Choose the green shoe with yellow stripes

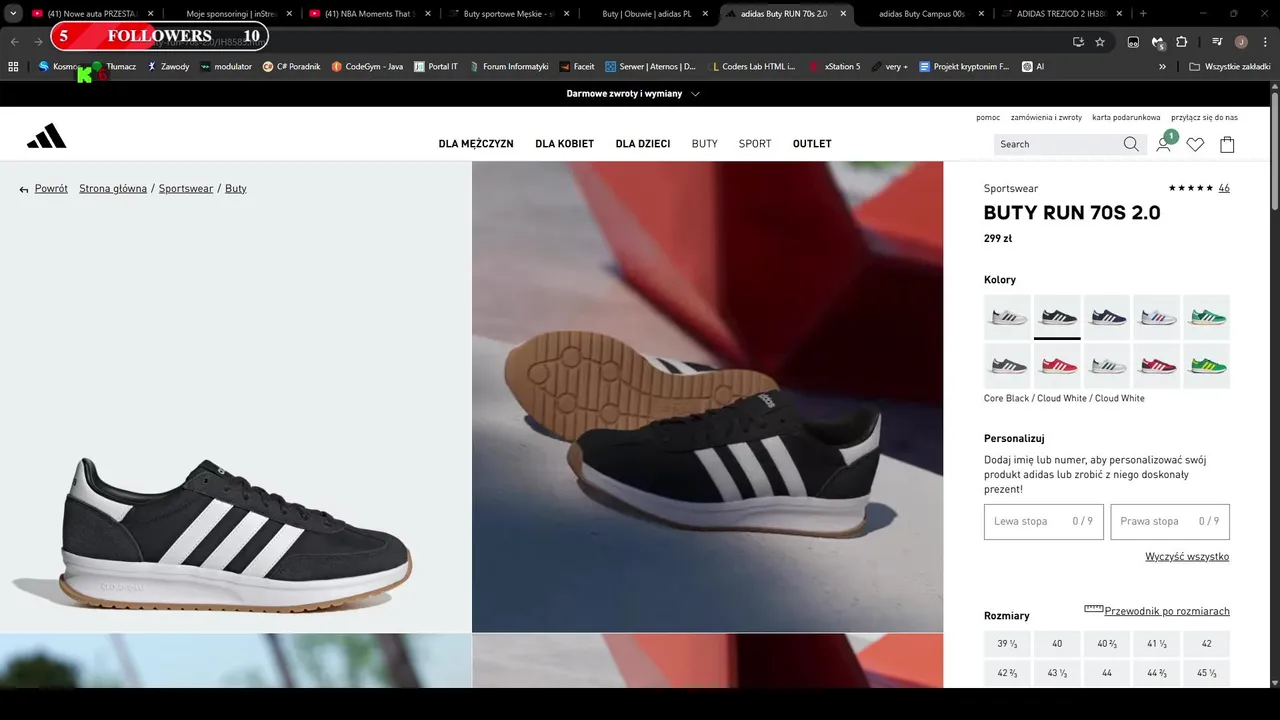pos(1207,366)
